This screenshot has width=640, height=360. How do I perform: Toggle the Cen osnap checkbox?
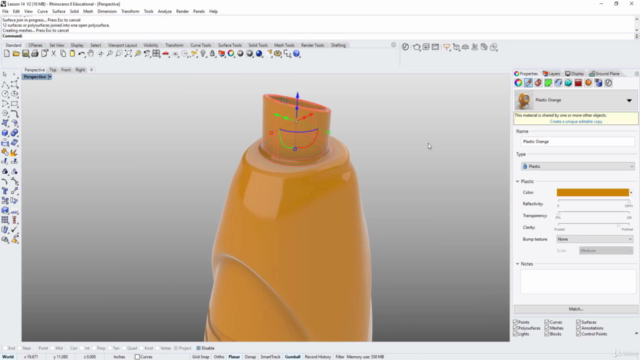[68, 348]
